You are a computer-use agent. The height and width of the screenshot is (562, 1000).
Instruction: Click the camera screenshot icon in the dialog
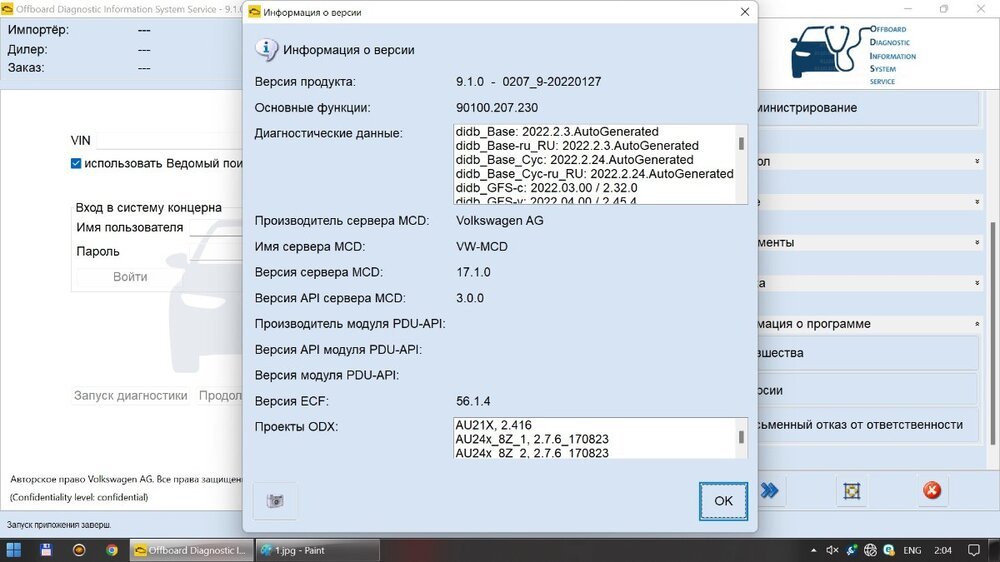click(x=275, y=501)
